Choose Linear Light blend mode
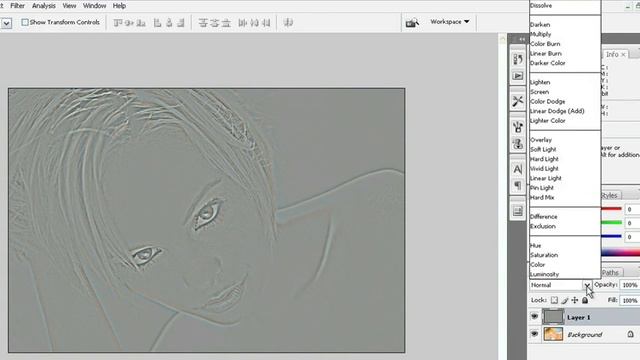Screen dimensions: 640x360 pos(546,178)
